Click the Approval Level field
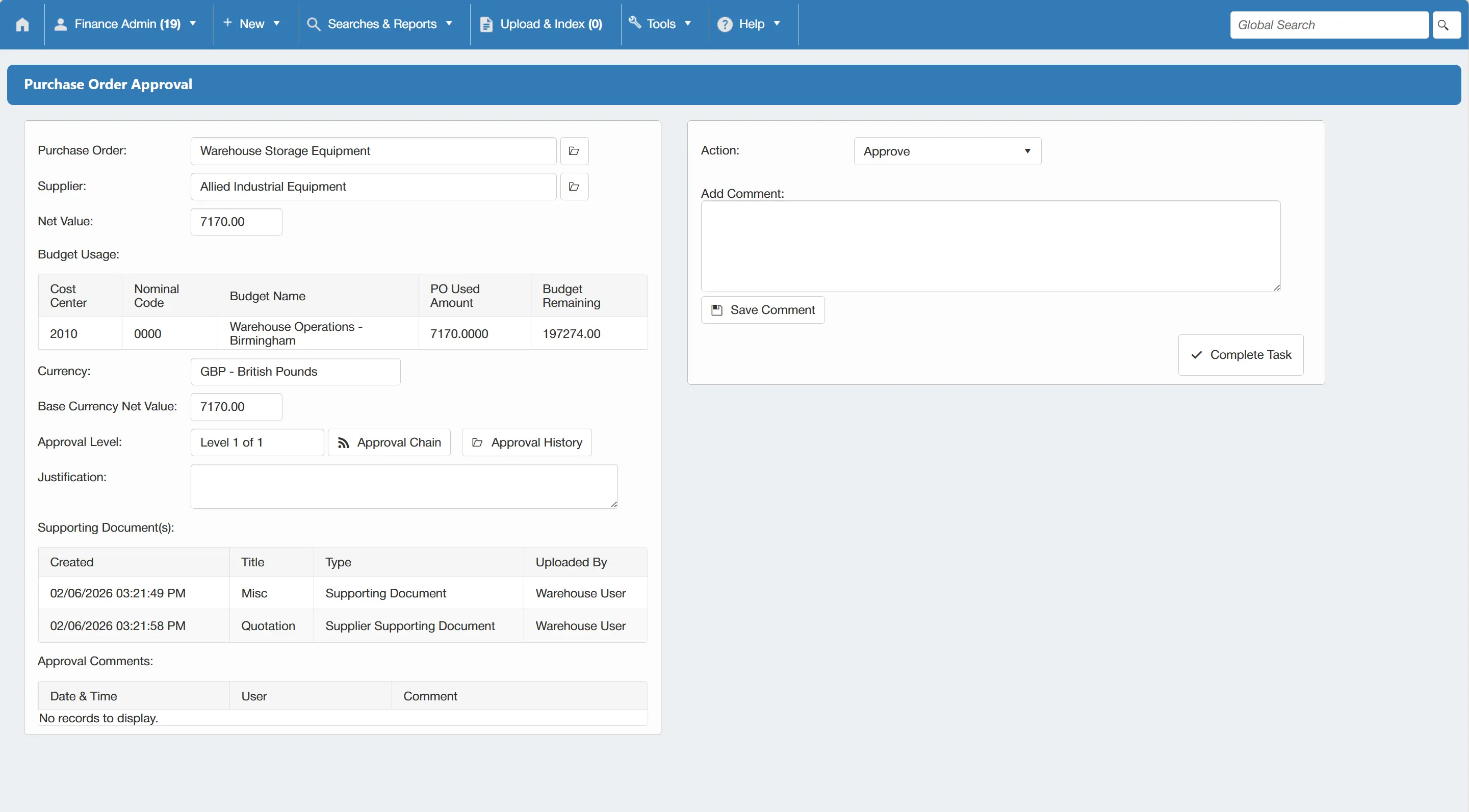Image resolution: width=1469 pixels, height=812 pixels. (x=257, y=442)
